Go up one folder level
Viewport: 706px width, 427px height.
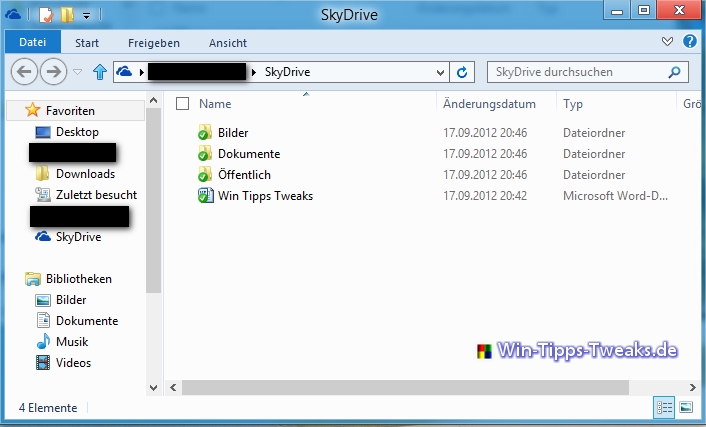tap(100, 72)
